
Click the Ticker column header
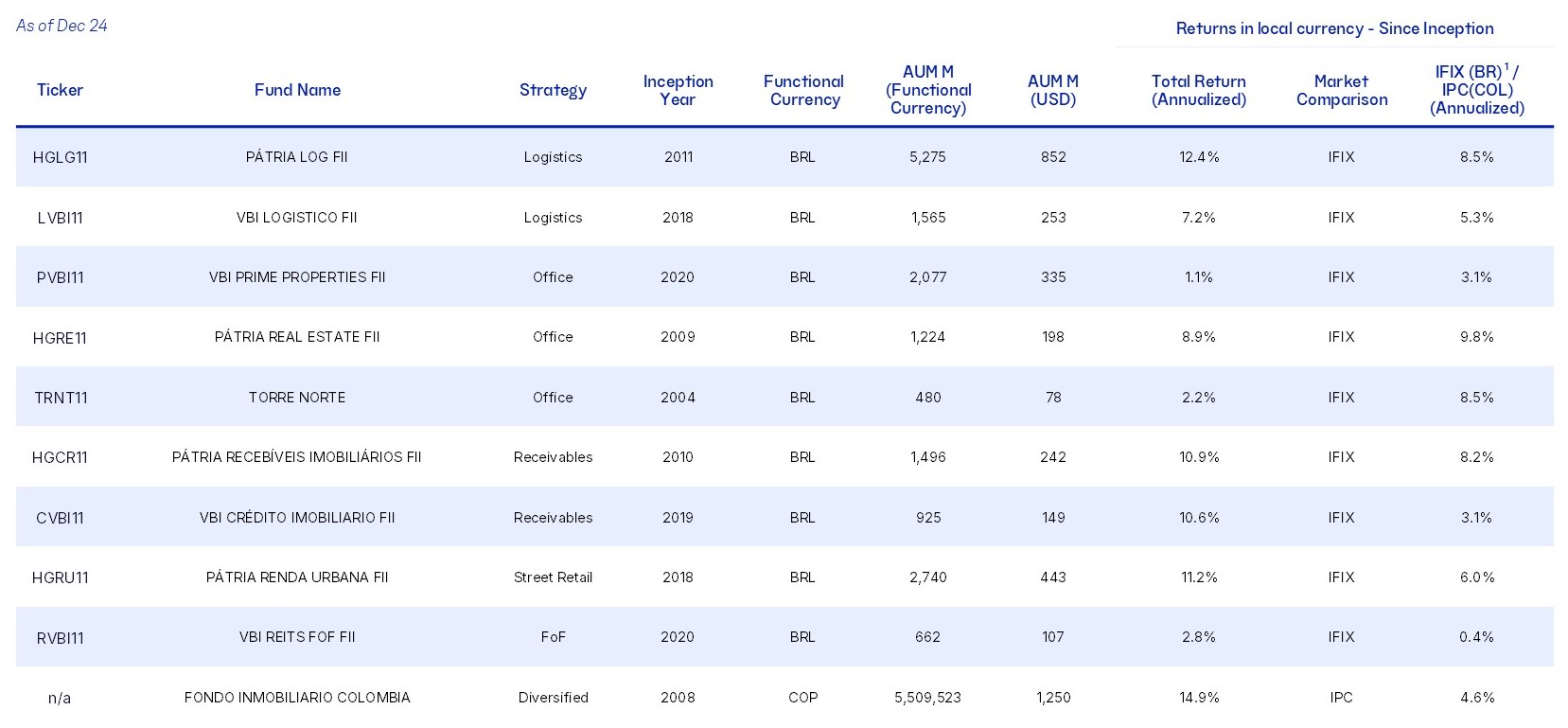tap(60, 90)
